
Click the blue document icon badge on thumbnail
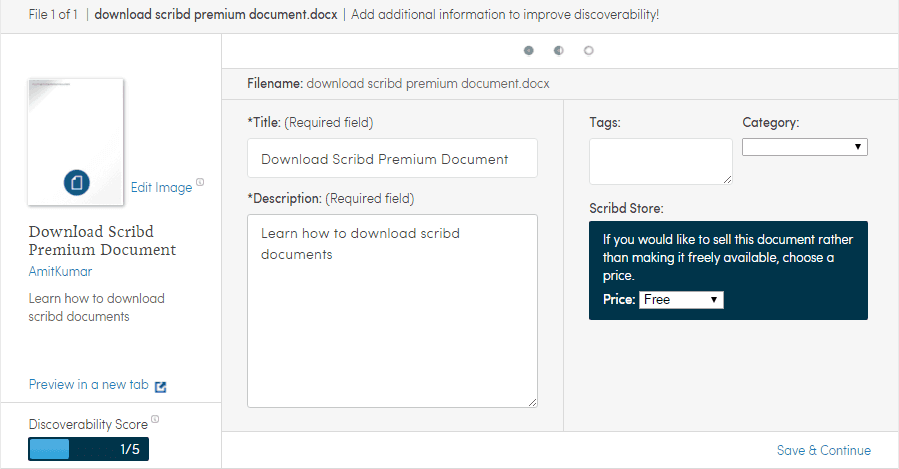pos(77,182)
